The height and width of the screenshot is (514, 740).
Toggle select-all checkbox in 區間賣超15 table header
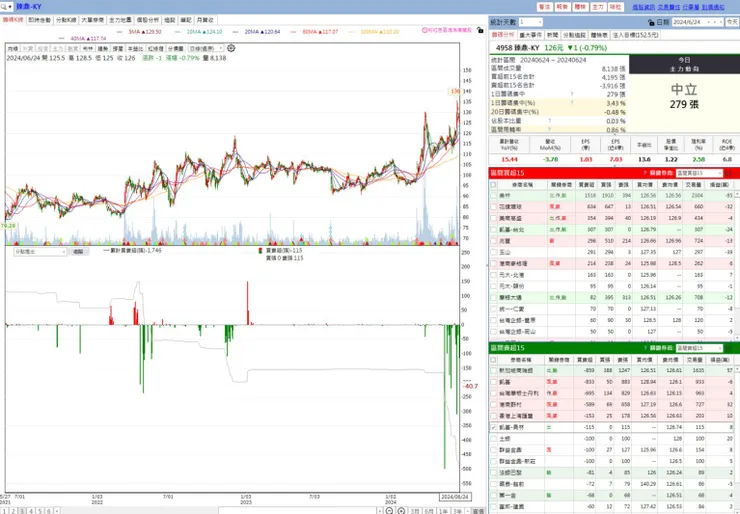pos(494,360)
